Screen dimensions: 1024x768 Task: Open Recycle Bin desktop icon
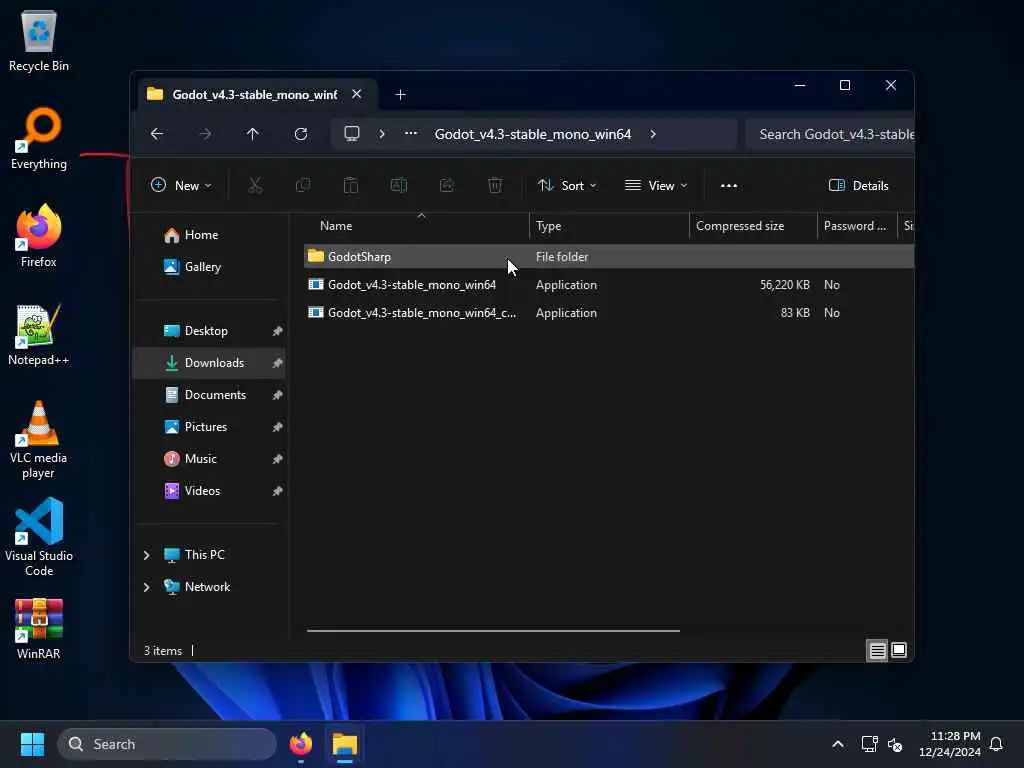(39, 40)
